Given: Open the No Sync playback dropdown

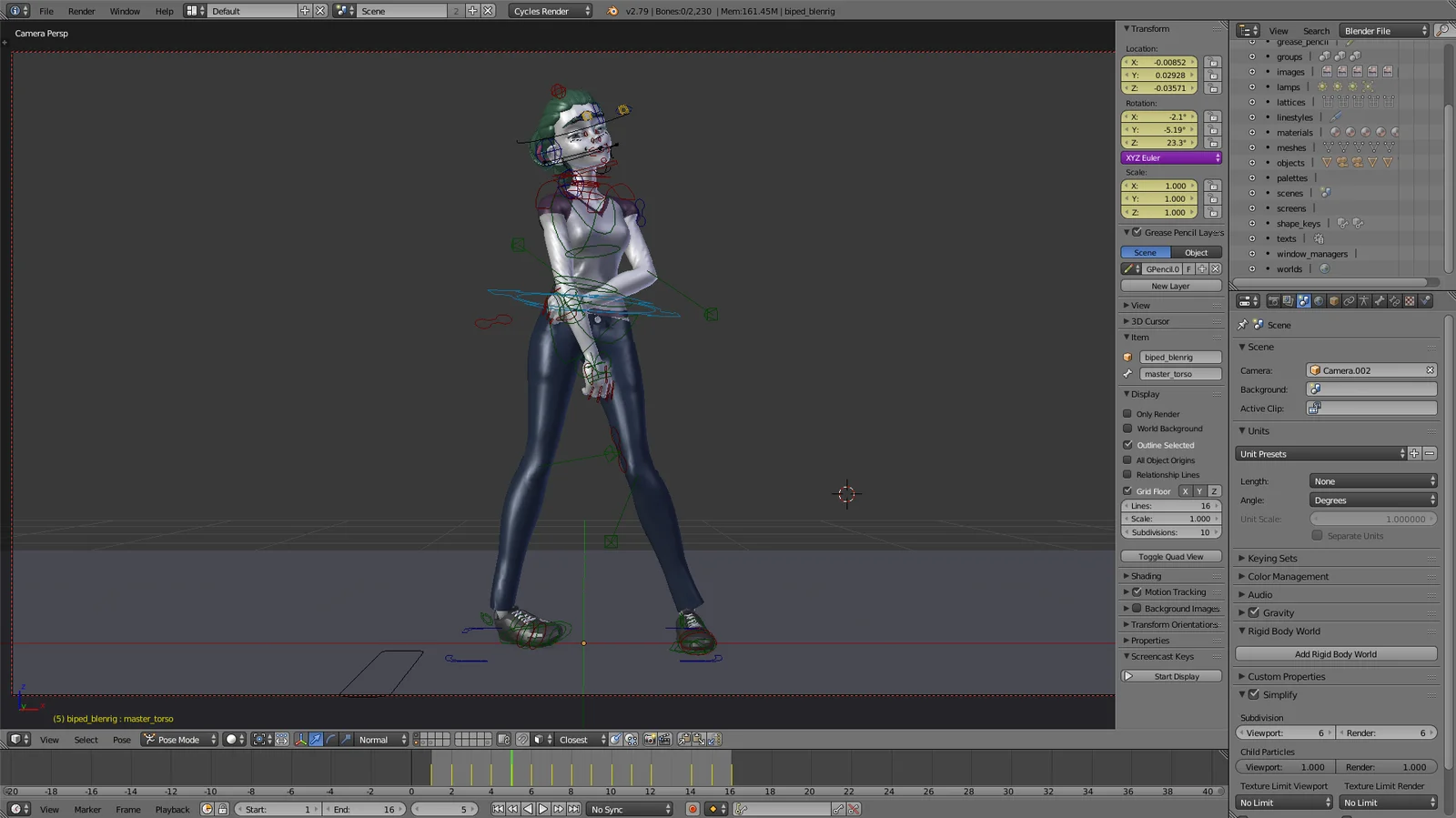Looking at the screenshot, I should tap(629, 809).
